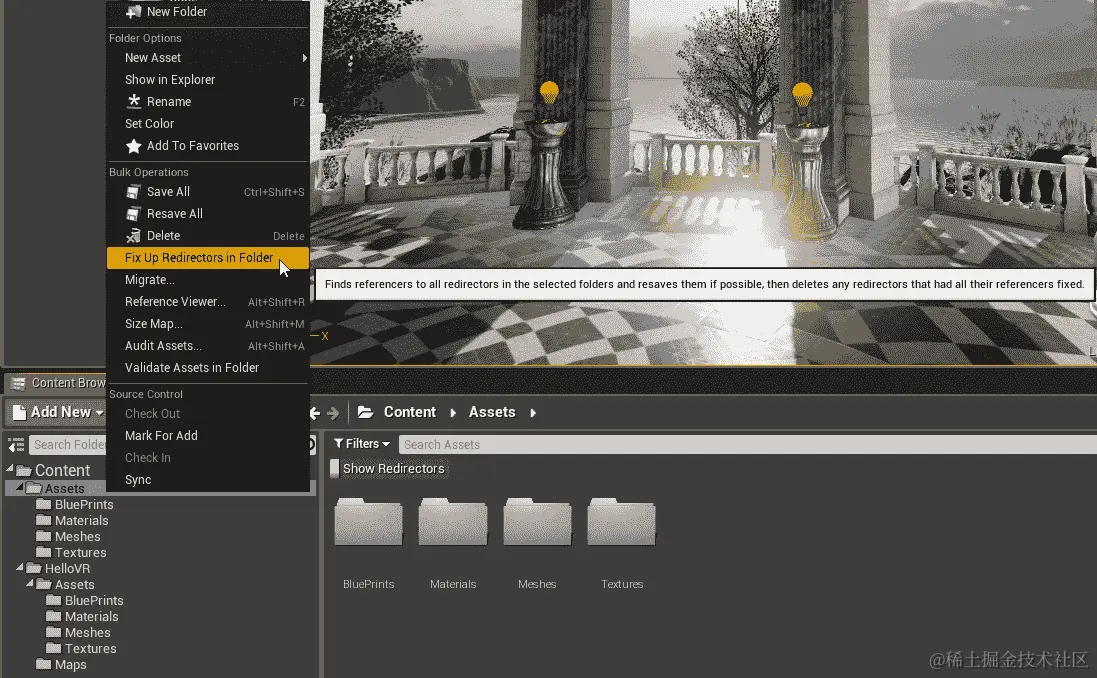Click the breadcrumb folder icon
The width and height of the screenshot is (1097, 678).
coord(365,412)
